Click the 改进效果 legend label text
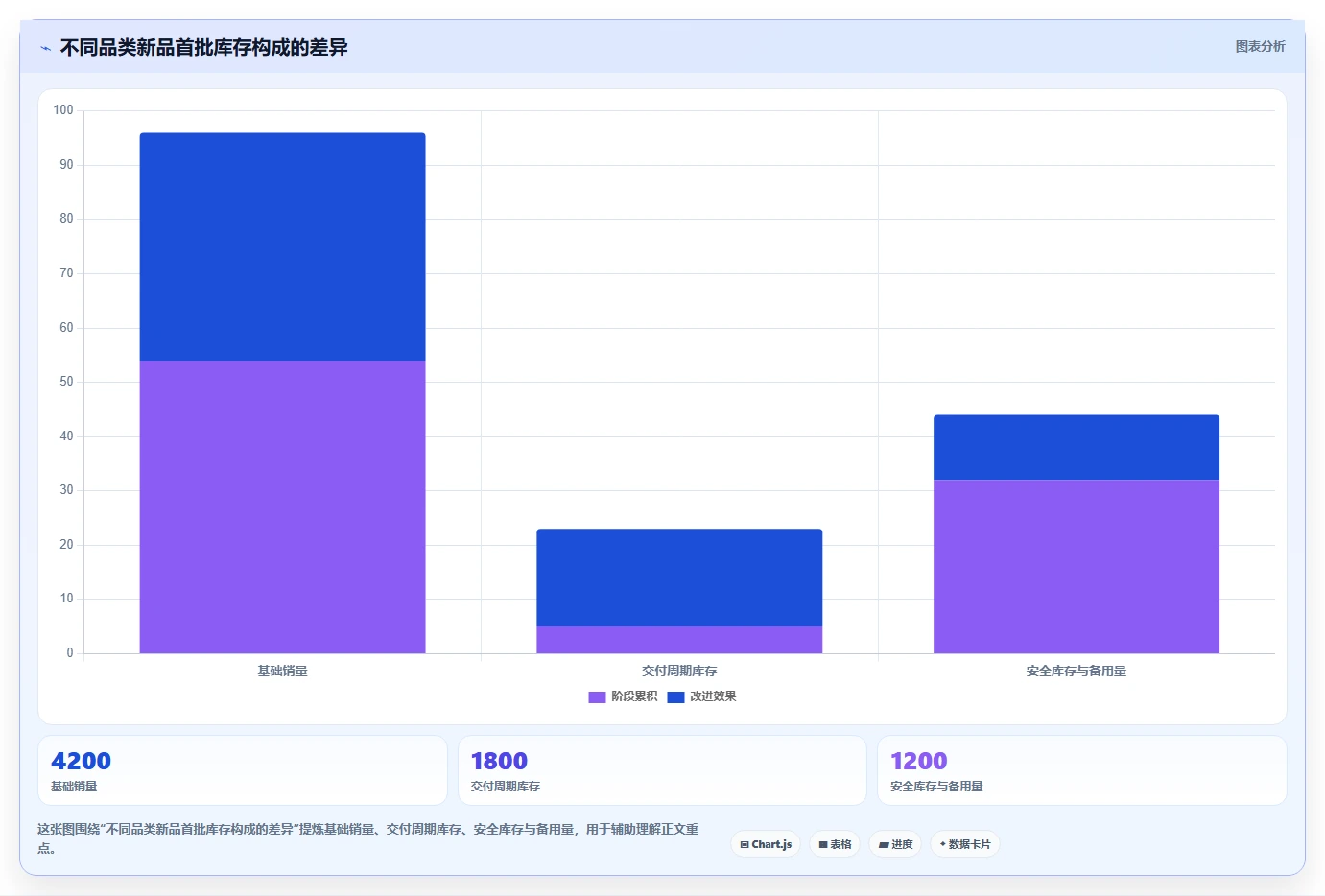The image size is (1325, 896). (x=713, y=696)
